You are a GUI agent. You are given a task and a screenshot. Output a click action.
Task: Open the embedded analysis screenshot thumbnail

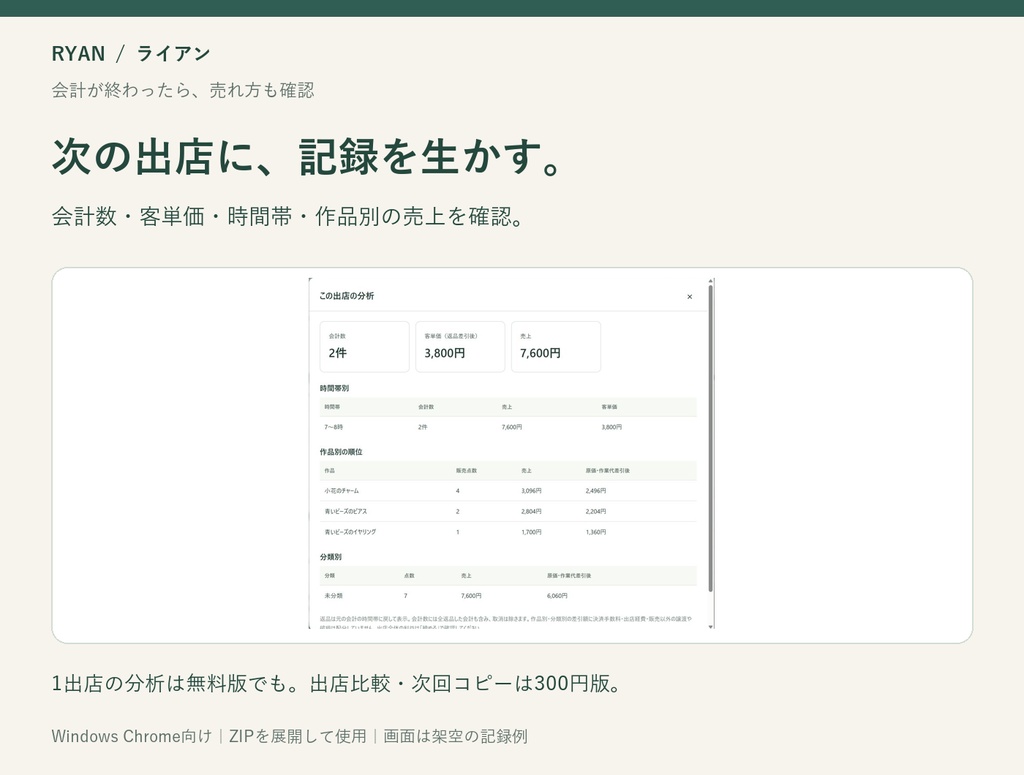(512, 454)
